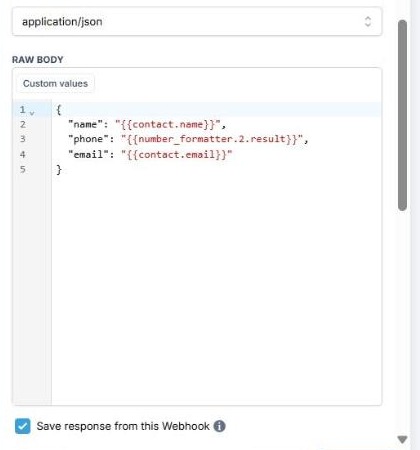This screenshot has width=420, height=450.
Task: Click the opening brace on line 1
Action: [59, 110]
